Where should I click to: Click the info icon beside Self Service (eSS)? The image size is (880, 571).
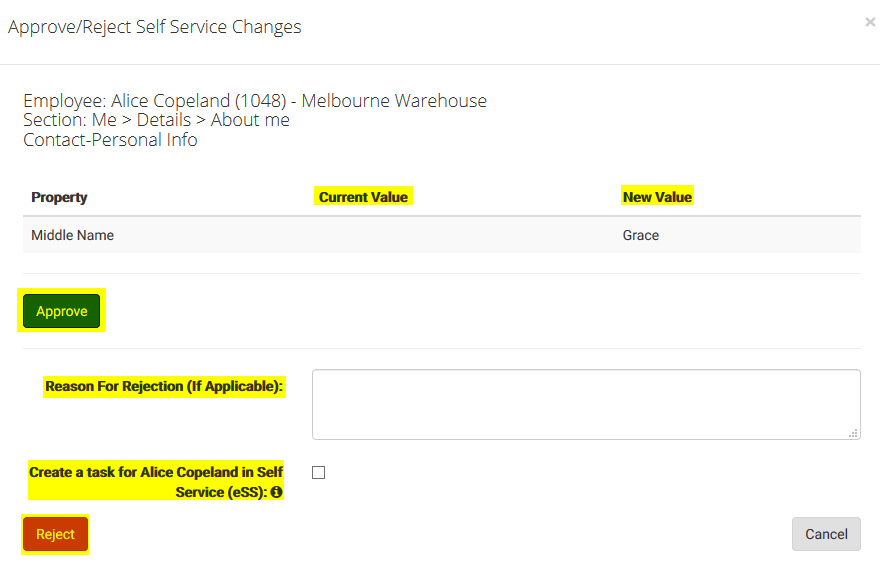click(276, 492)
